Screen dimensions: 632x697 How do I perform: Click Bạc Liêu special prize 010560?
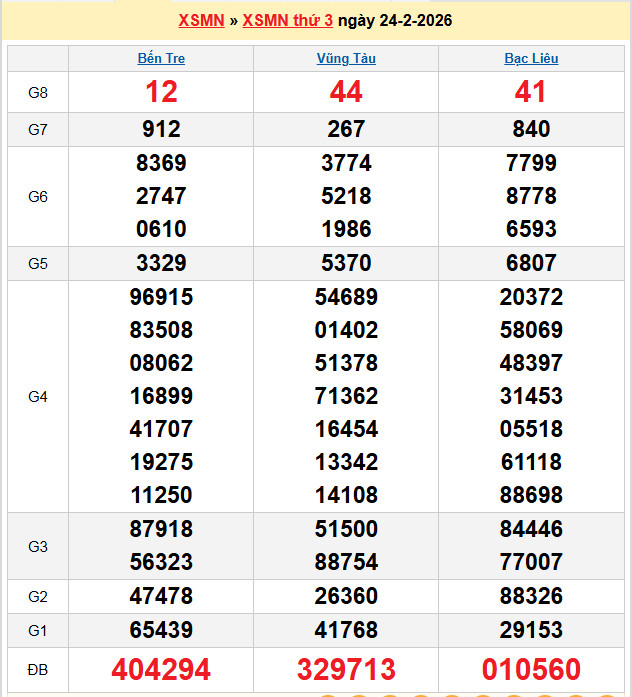(x=531, y=669)
